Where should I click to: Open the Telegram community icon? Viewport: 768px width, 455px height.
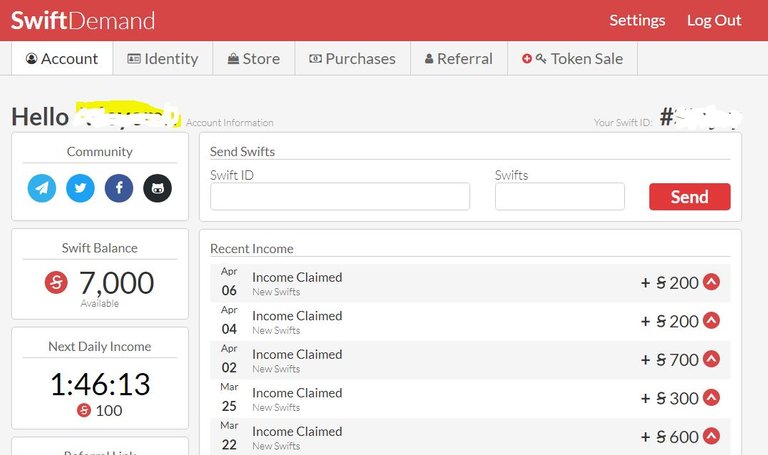[x=42, y=188]
